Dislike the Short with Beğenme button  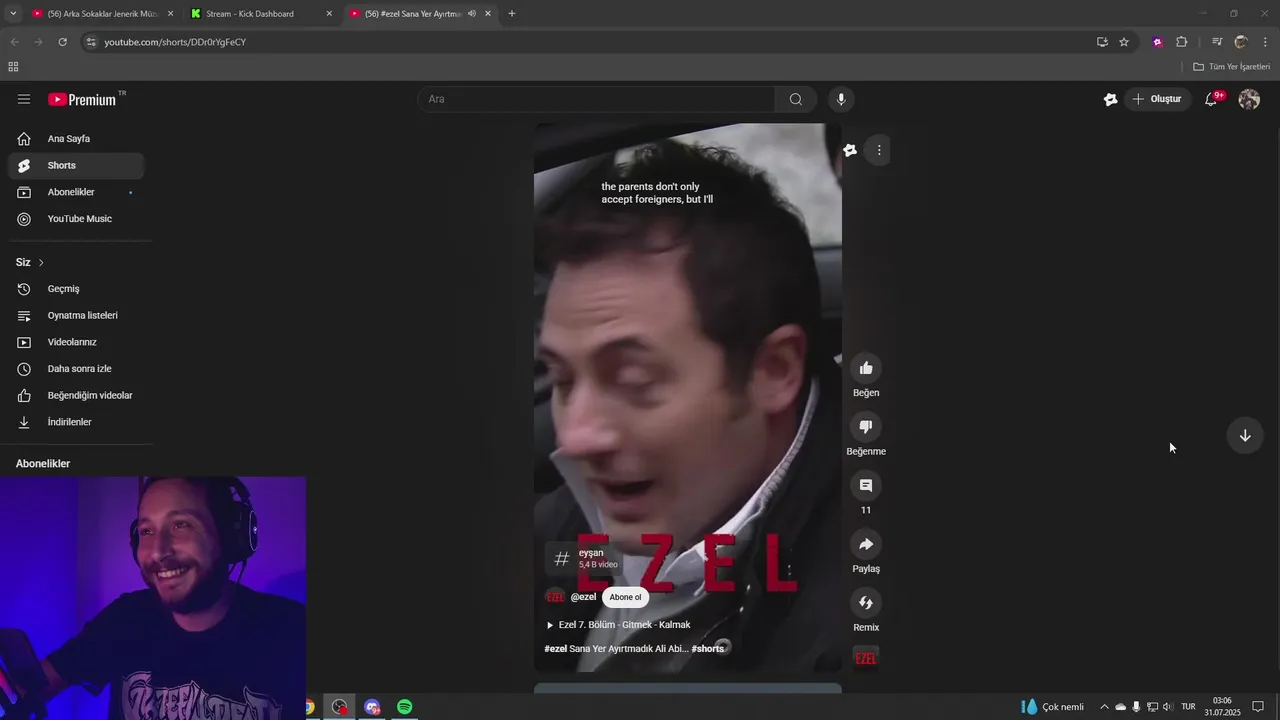[866, 426]
